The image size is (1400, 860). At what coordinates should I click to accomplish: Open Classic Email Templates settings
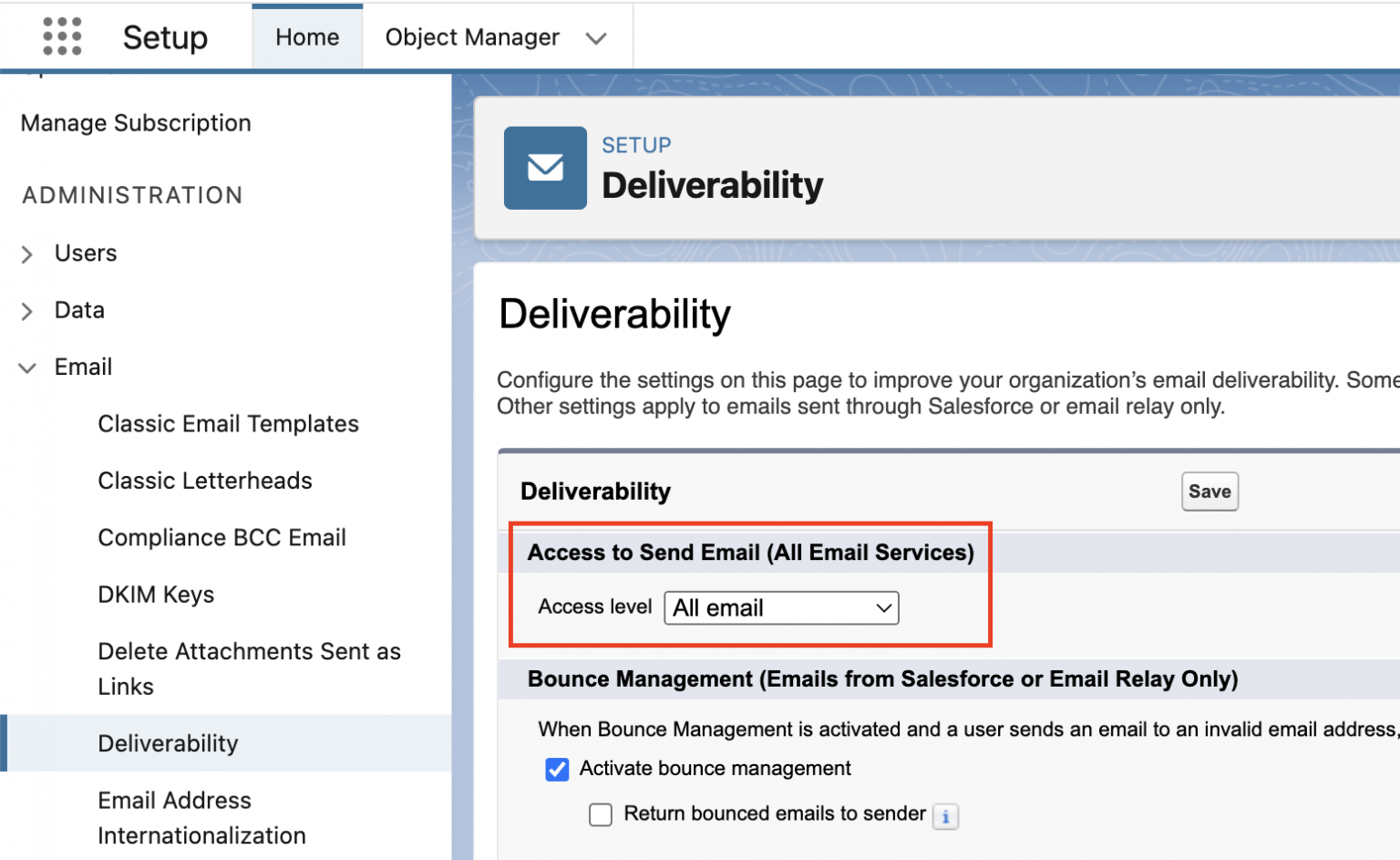pos(228,423)
